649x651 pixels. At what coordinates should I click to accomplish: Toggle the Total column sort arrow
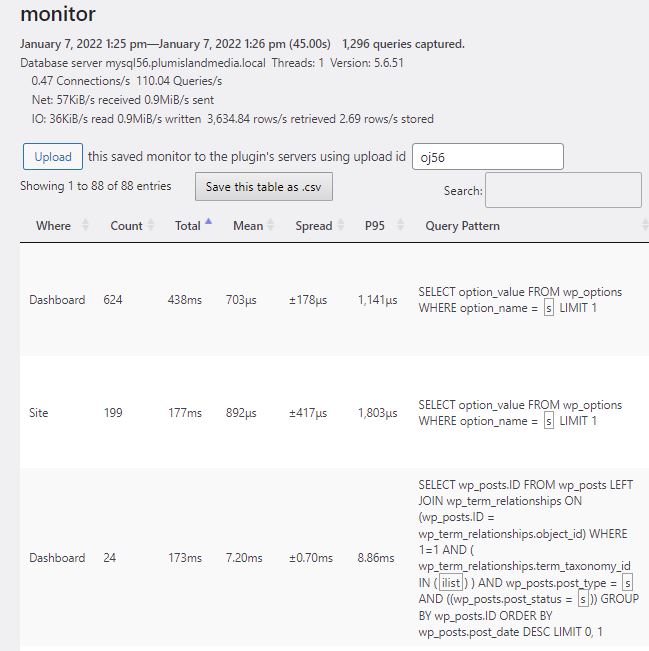click(x=209, y=222)
